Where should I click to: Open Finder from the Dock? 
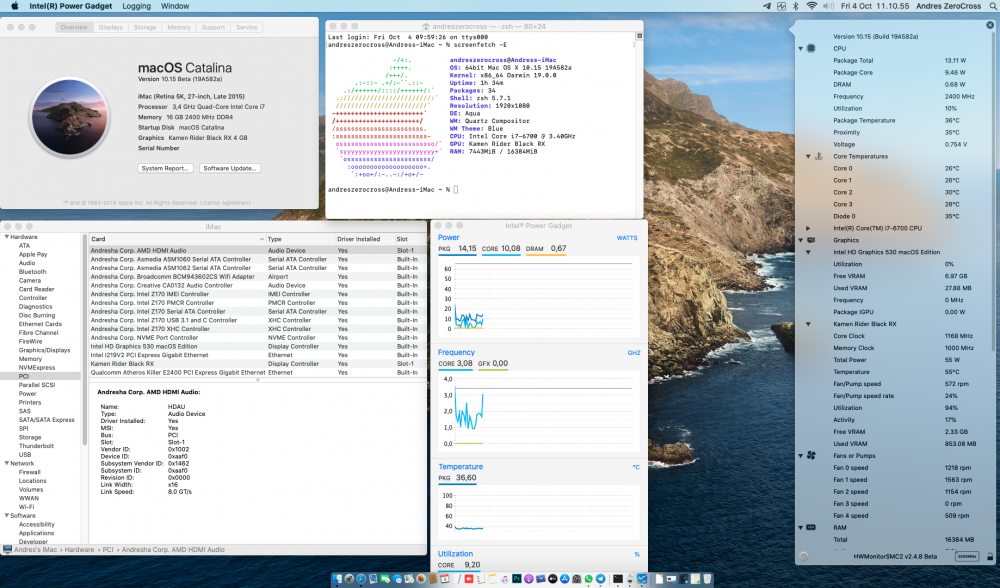337,578
